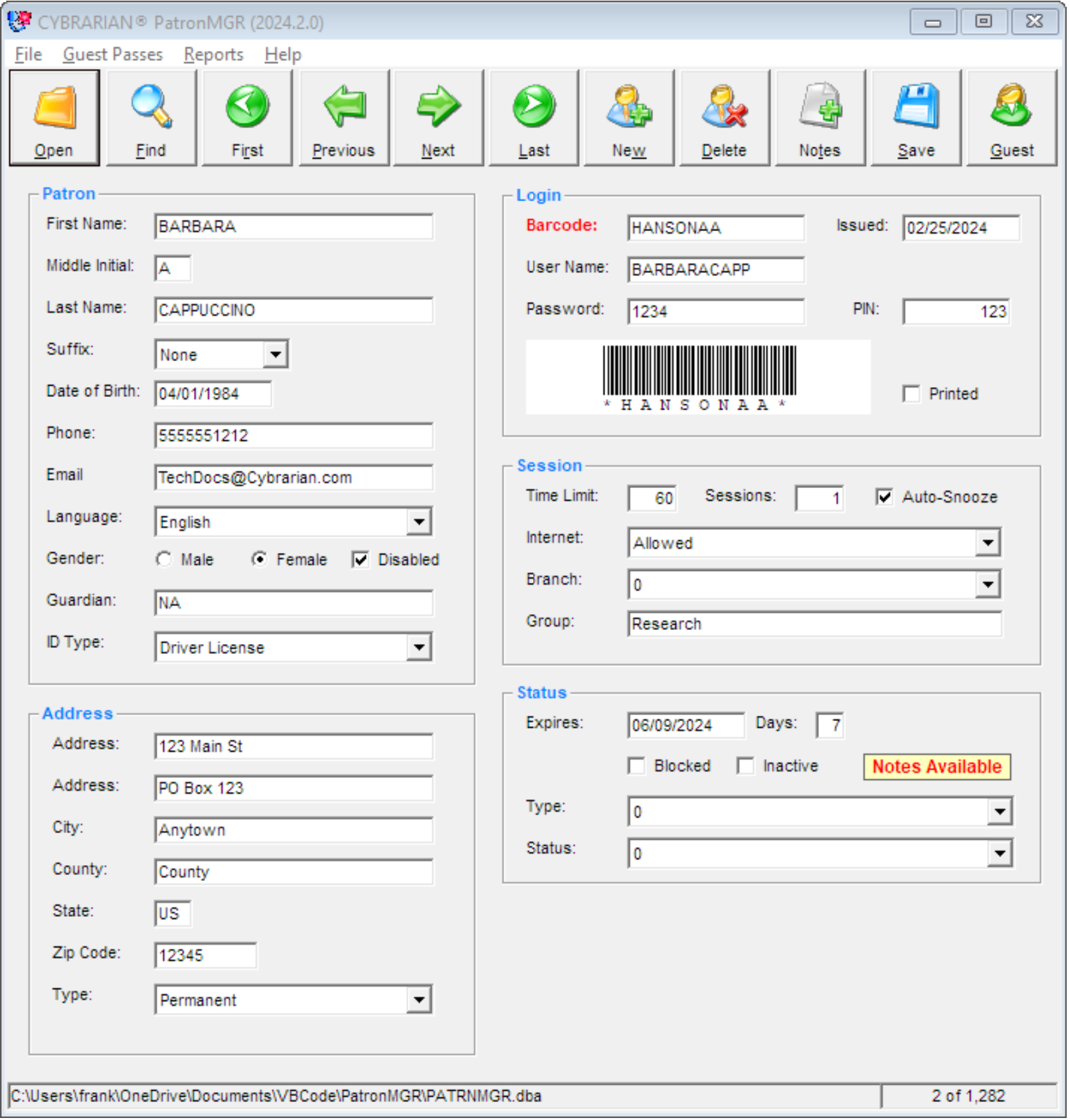Screen dimensions: 1070x1120
Task: Advance to the Next patron record
Action: point(438,118)
